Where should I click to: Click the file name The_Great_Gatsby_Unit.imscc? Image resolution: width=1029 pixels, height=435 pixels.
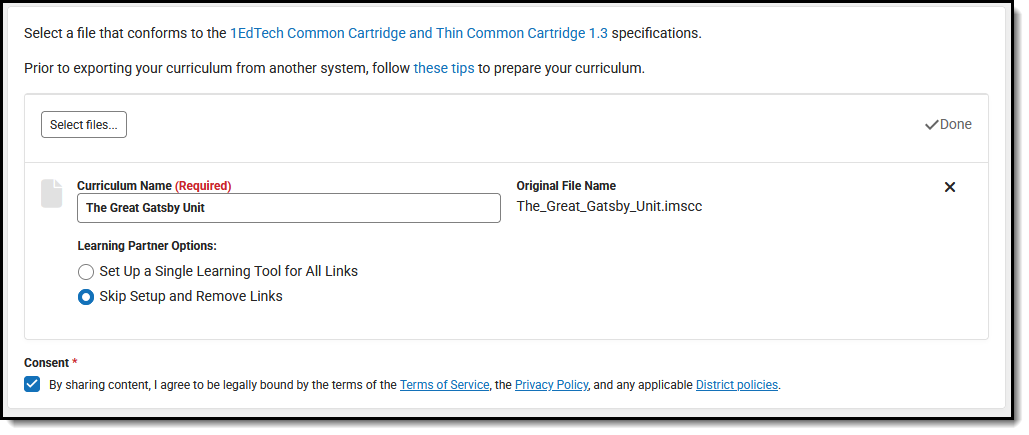click(x=609, y=207)
